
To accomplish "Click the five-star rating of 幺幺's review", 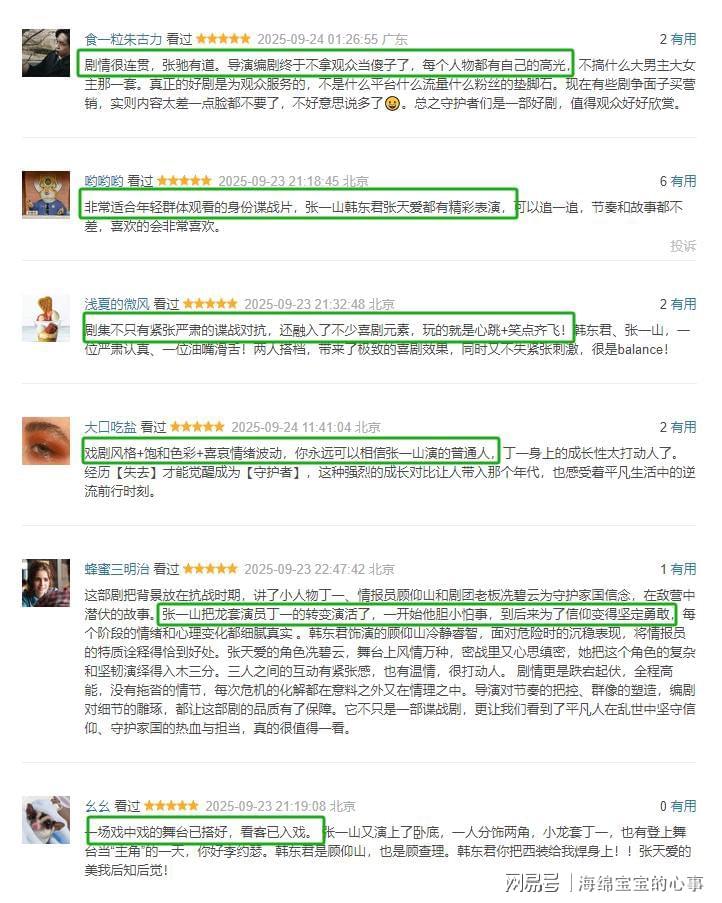I will point(171,806).
